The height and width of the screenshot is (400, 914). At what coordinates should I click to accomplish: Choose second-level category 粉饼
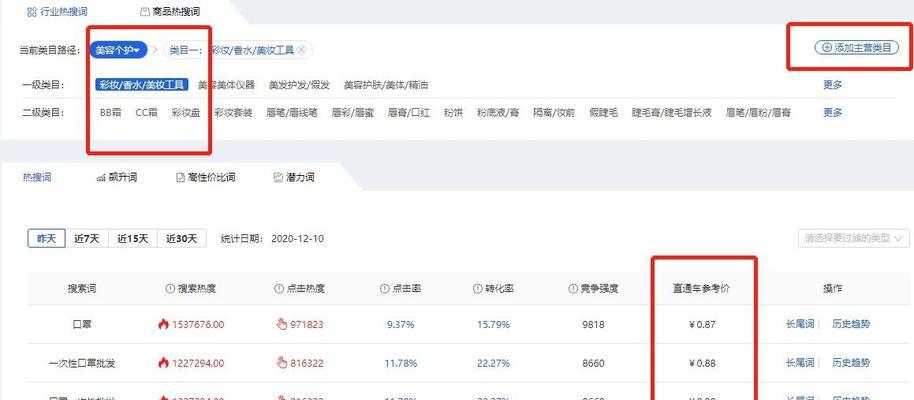coord(453,113)
